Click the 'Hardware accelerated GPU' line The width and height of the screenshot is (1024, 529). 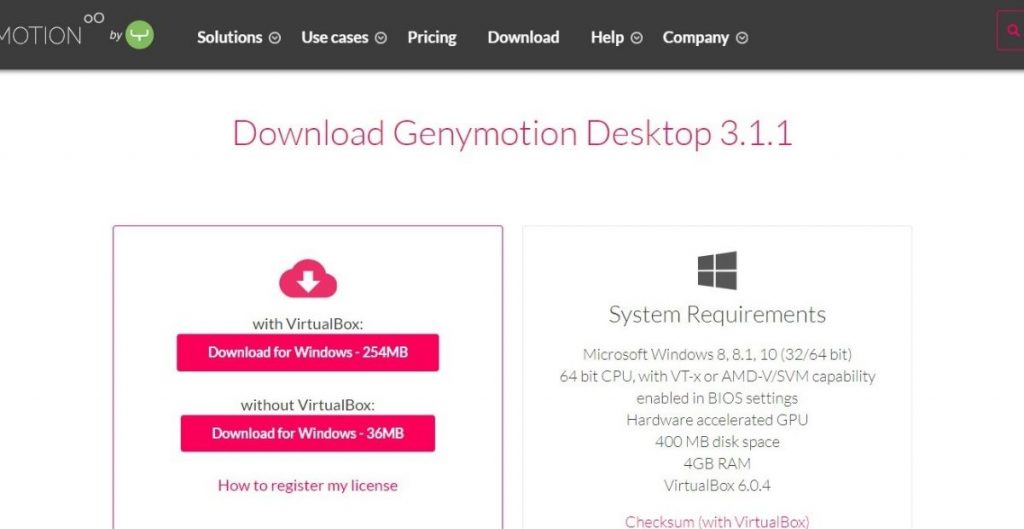coord(717,420)
